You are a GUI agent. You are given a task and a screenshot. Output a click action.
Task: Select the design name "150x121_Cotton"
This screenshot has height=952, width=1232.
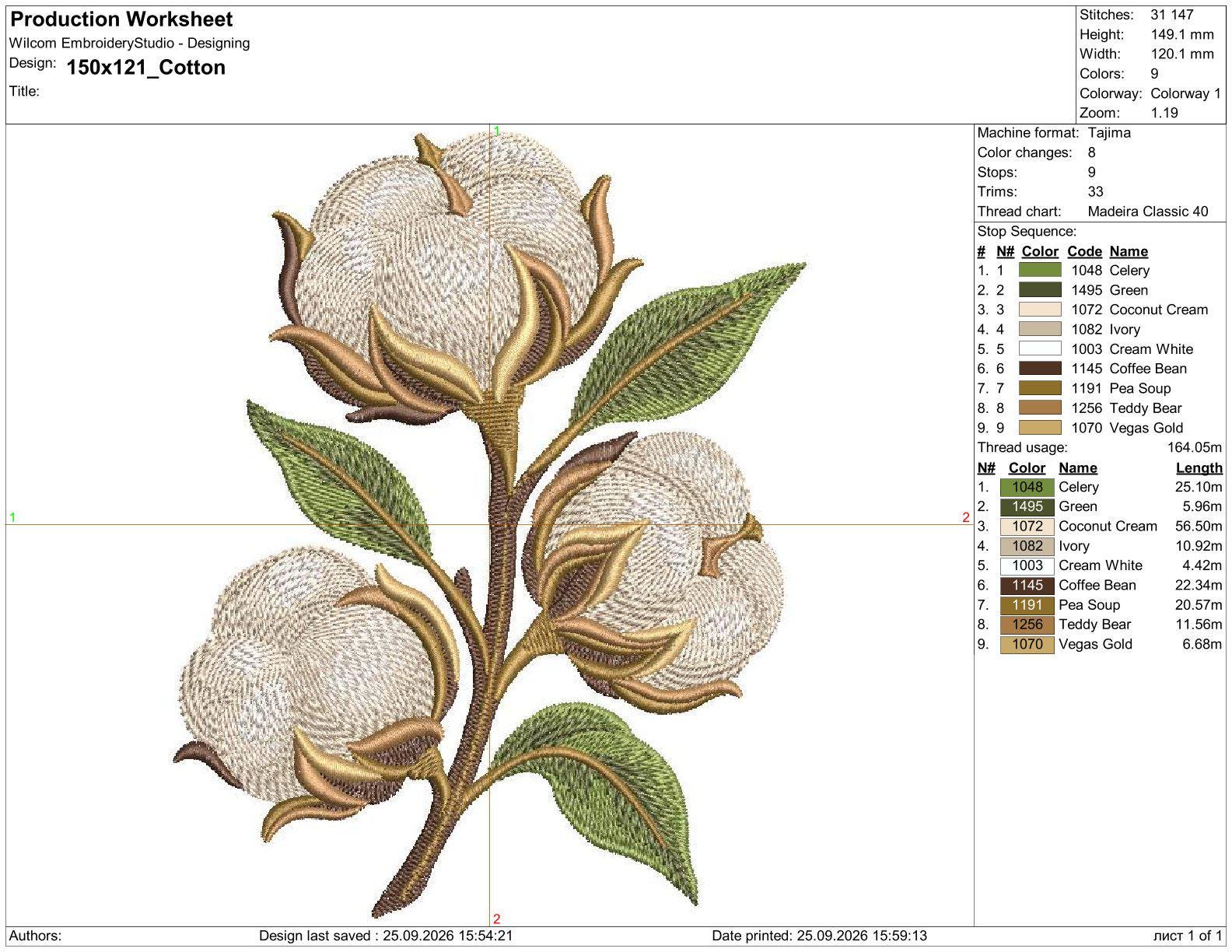(x=146, y=68)
